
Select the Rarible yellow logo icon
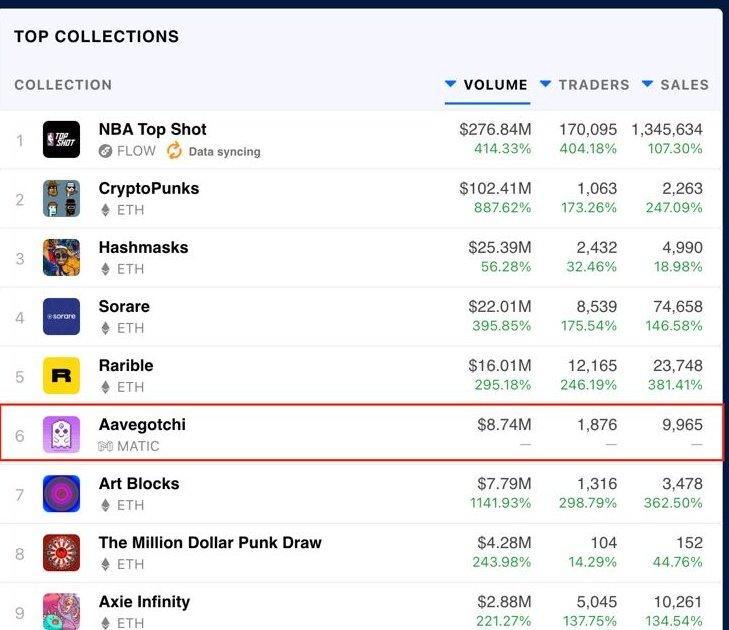61,375
